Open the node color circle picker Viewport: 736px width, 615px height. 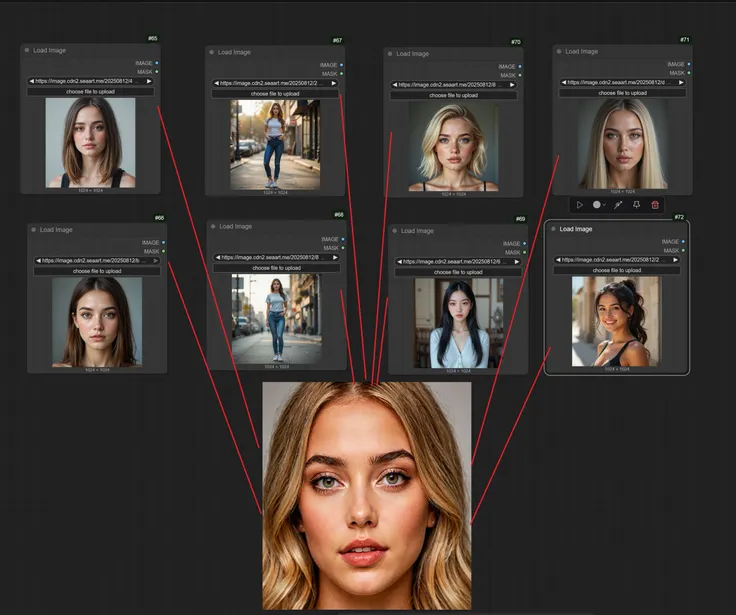[x=597, y=204]
